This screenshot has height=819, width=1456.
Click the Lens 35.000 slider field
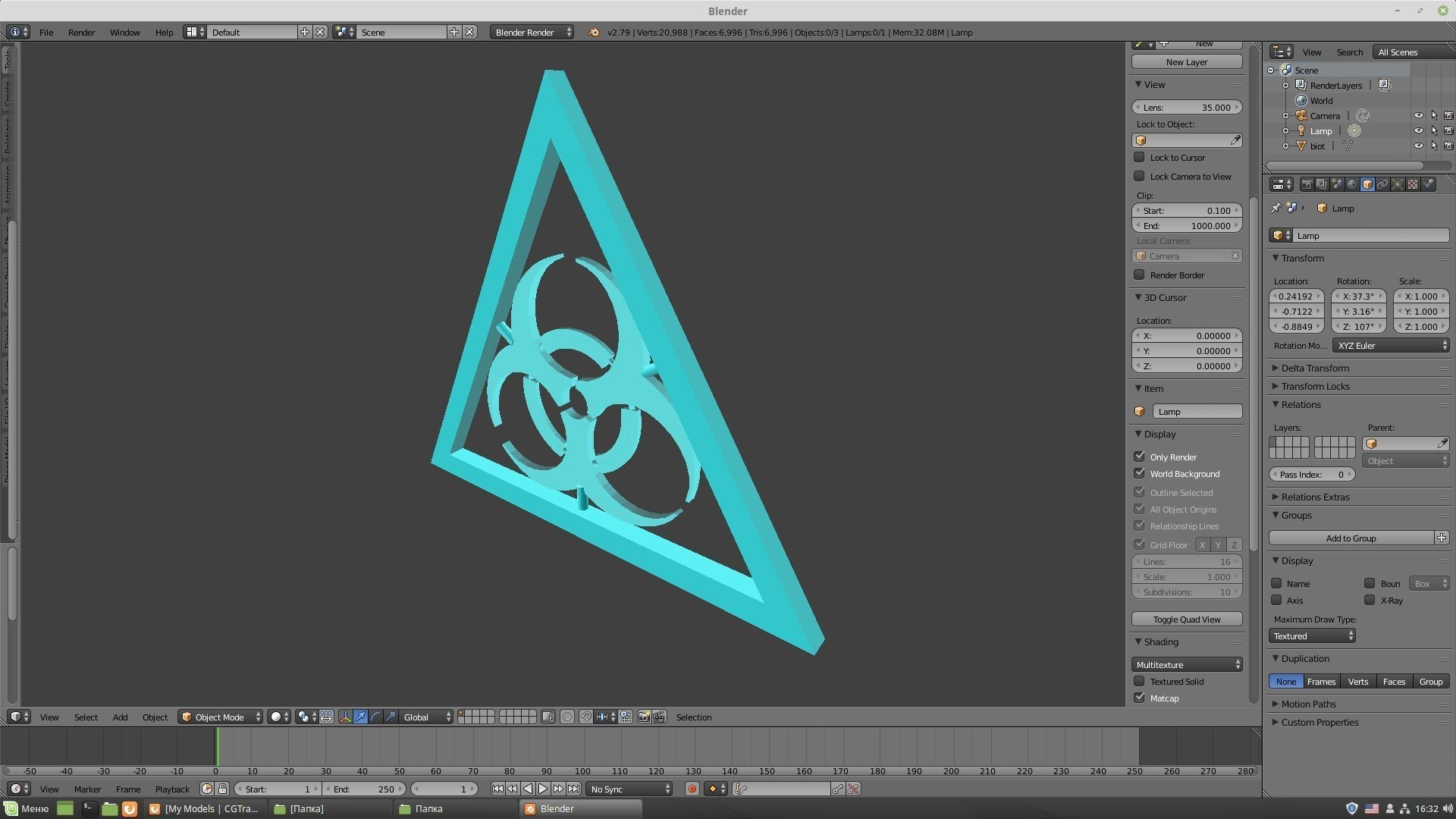click(1187, 108)
